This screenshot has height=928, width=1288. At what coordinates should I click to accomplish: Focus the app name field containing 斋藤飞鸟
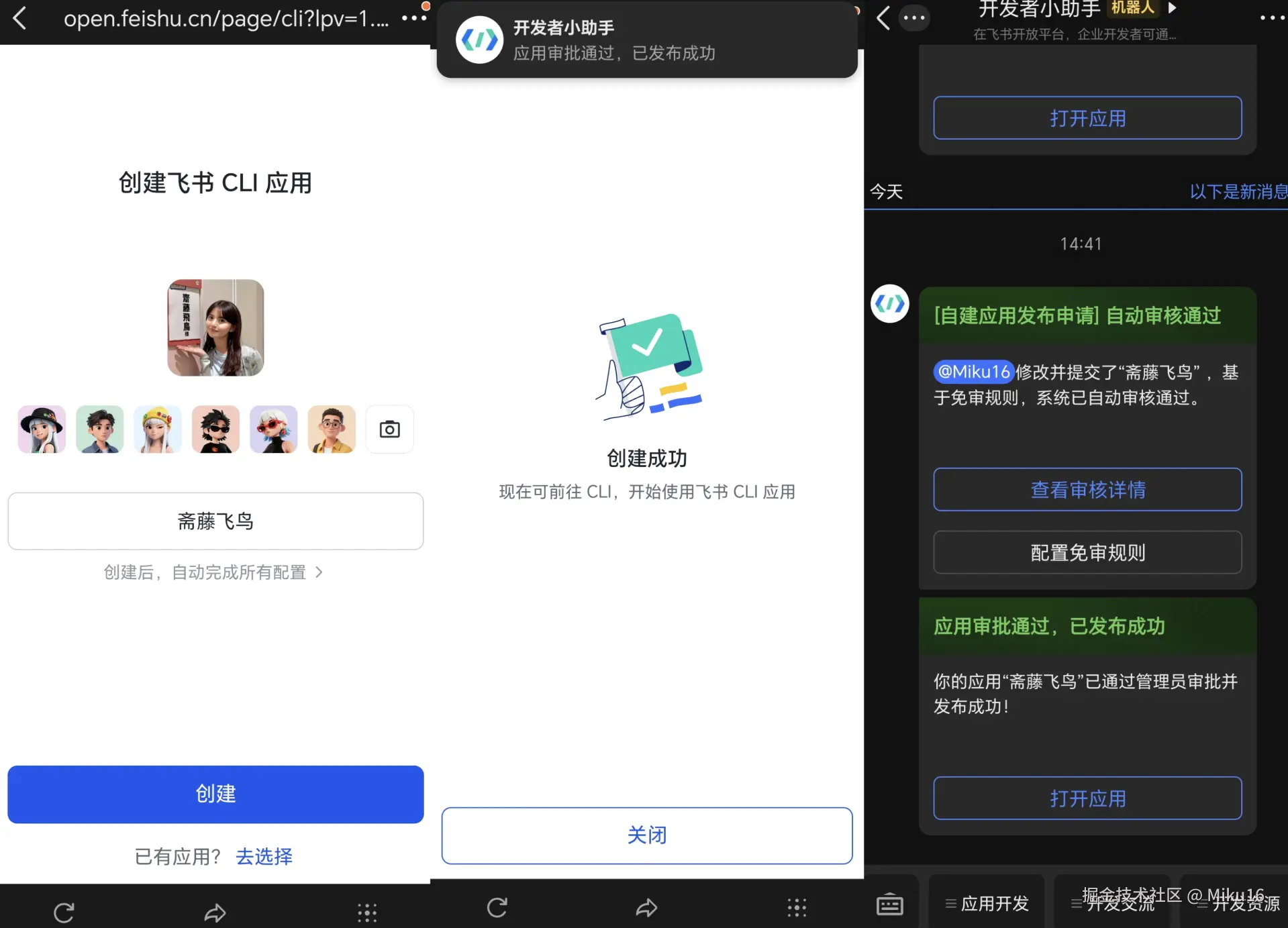click(x=215, y=521)
